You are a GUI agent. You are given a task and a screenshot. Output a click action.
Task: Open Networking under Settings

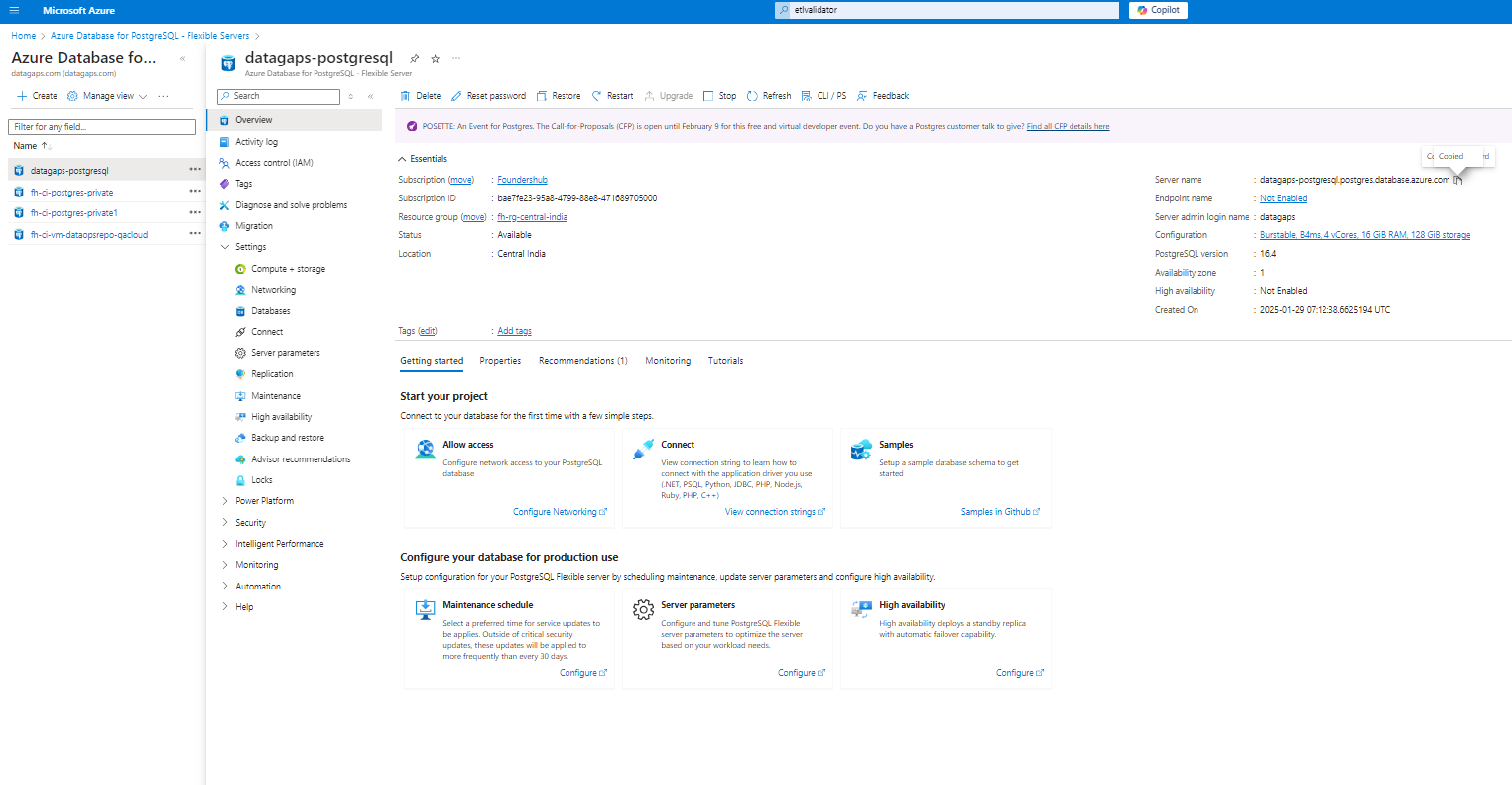pos(273,290)
